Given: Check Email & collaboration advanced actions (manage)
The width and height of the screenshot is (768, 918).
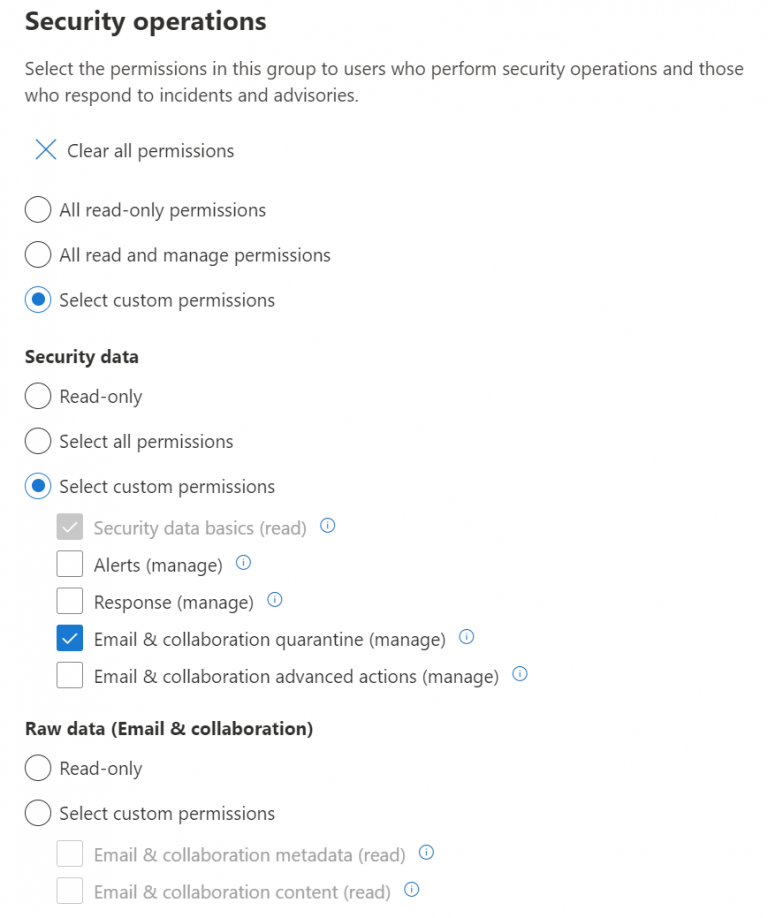Looking at the screenshot, I should [x=69, y=674].
